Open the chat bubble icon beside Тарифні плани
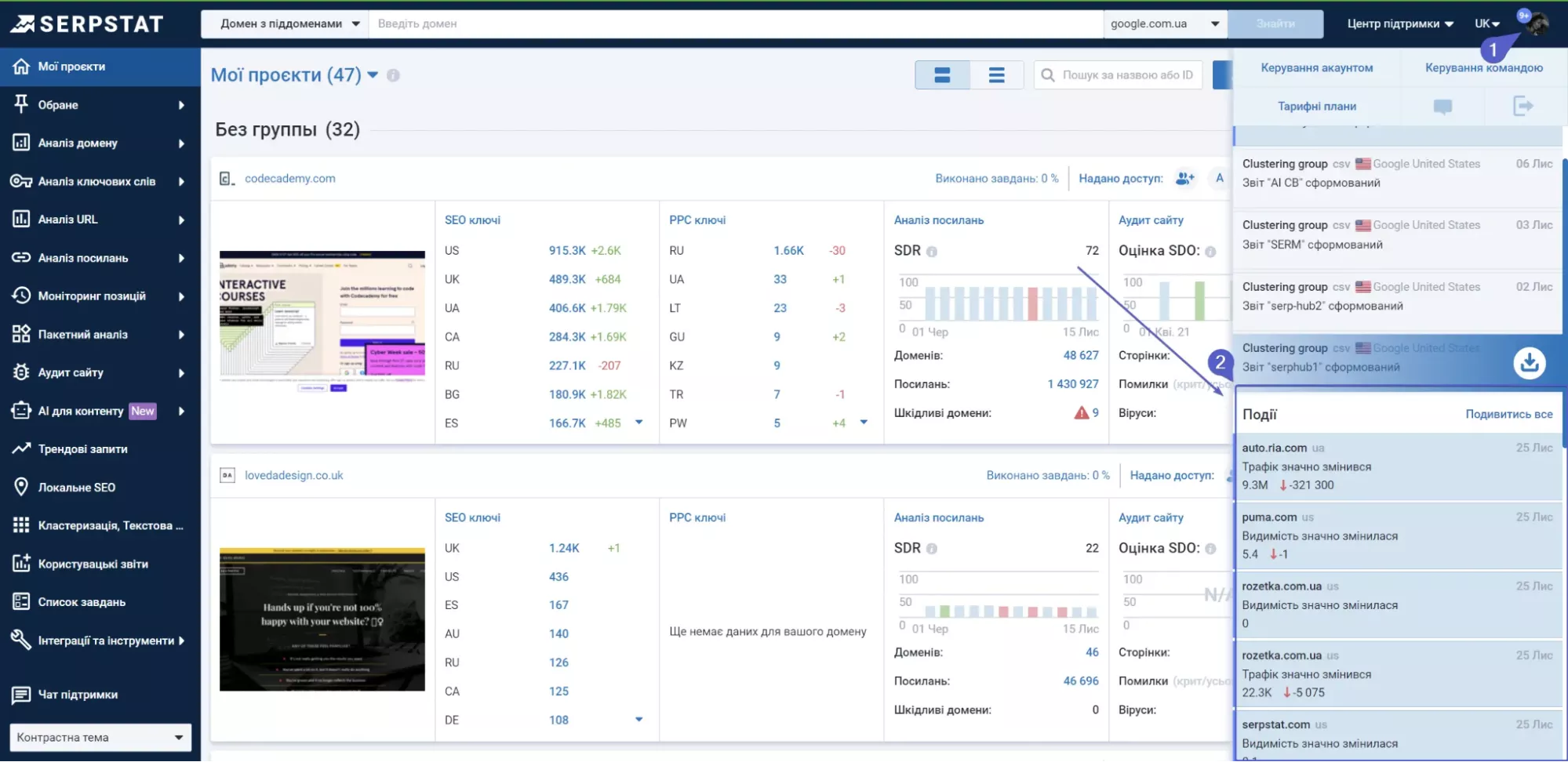Screen dimensions: 1568x762 tap(1442, 107)
